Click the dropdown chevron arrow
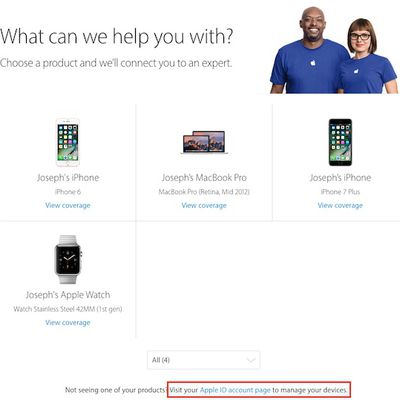Image resolution: width=400 pixels, height=400 pixels. (251, 360)
